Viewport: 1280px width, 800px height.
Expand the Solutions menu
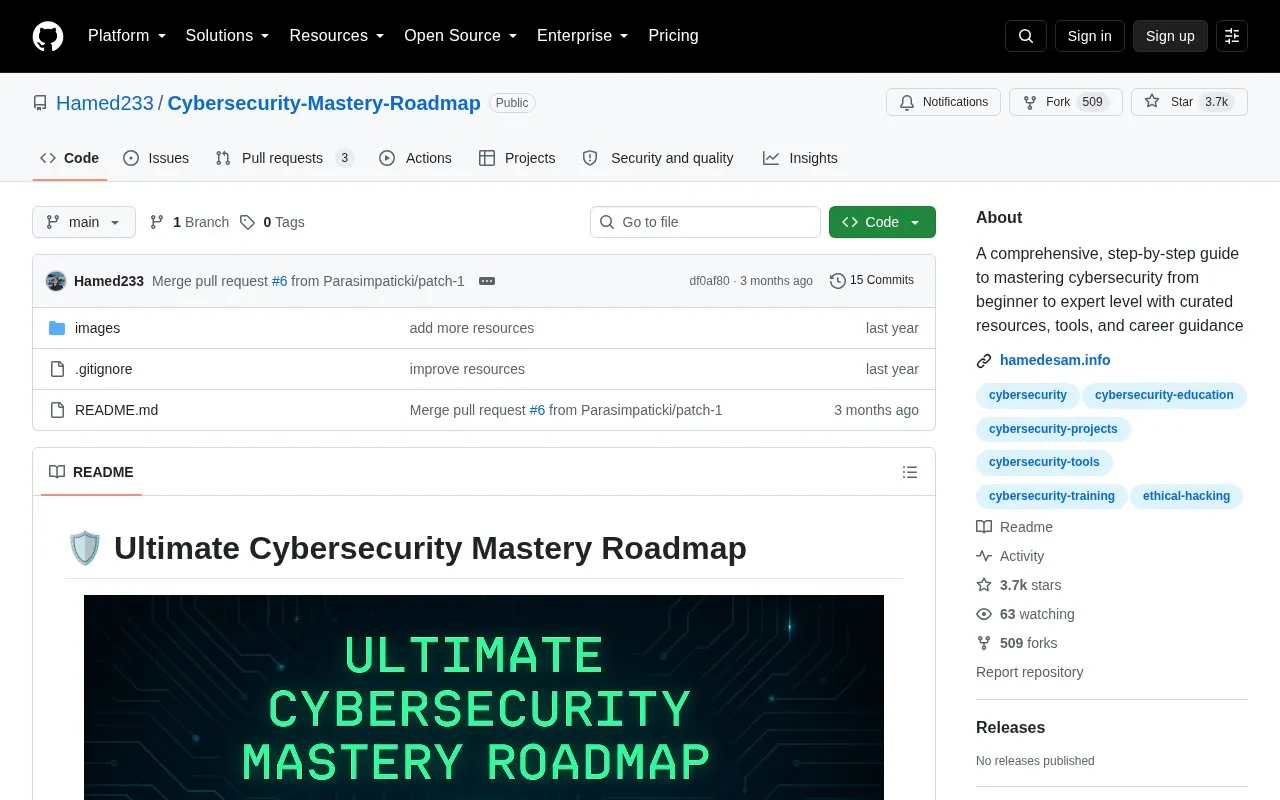point(228,36)
